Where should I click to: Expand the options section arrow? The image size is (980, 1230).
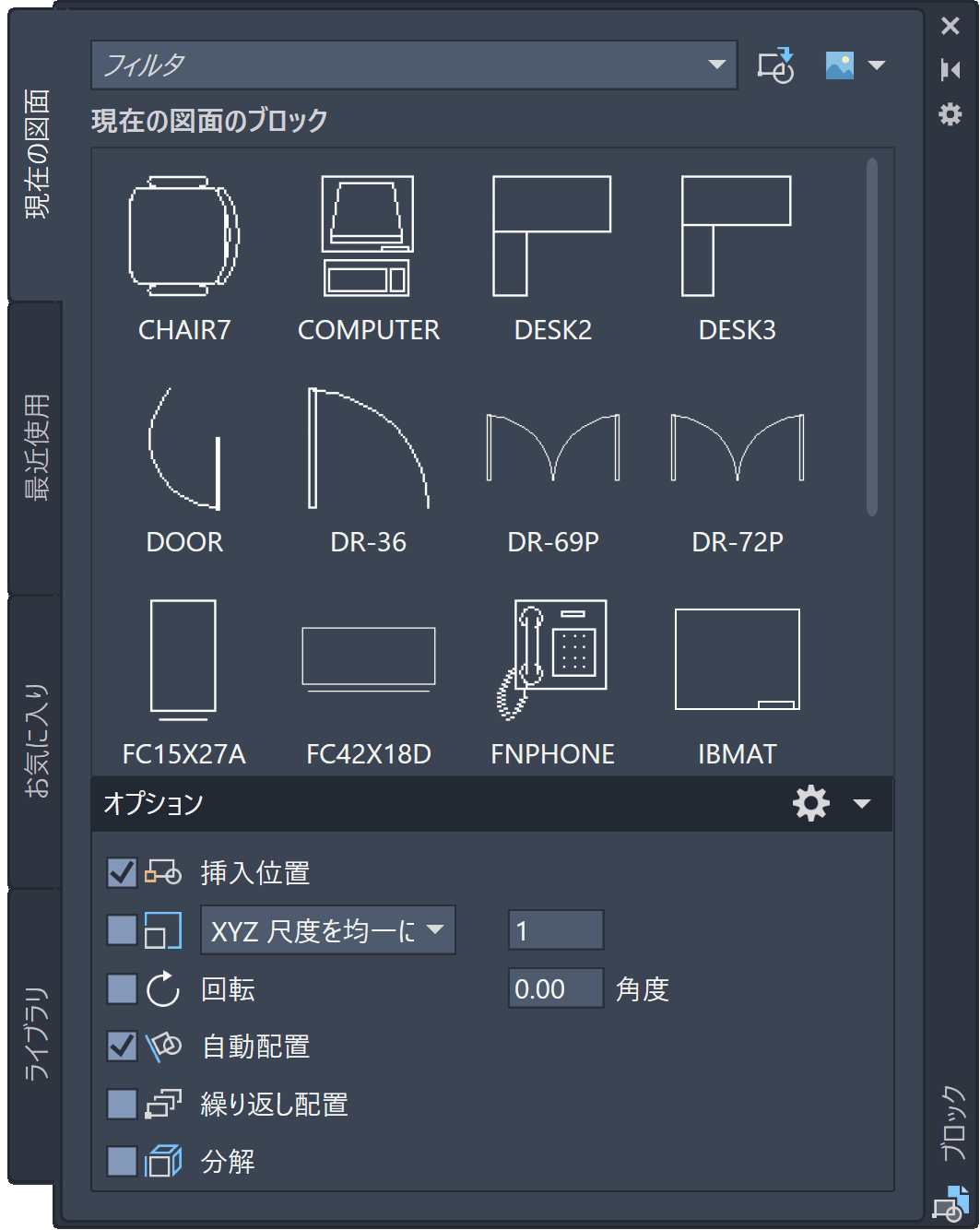coord(862,804)
